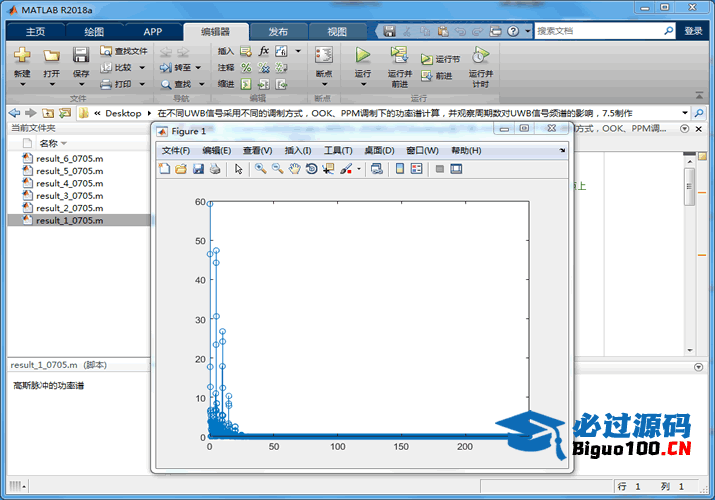Click the Go To (转至) icon

tap(166, 68)
